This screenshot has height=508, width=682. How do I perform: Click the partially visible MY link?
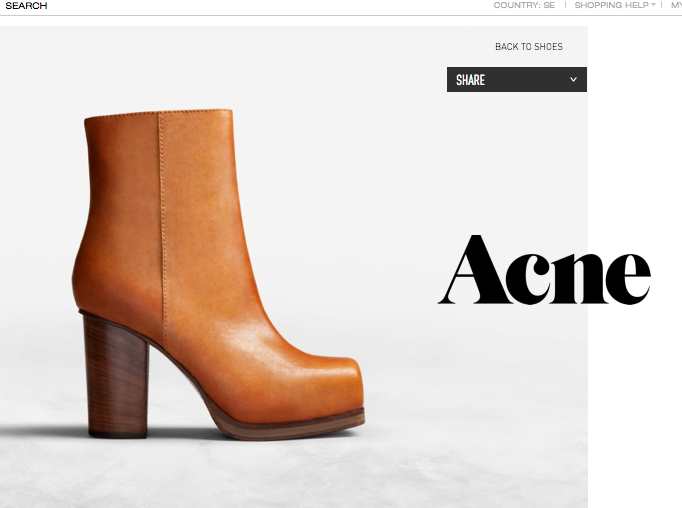pos(675,5)
